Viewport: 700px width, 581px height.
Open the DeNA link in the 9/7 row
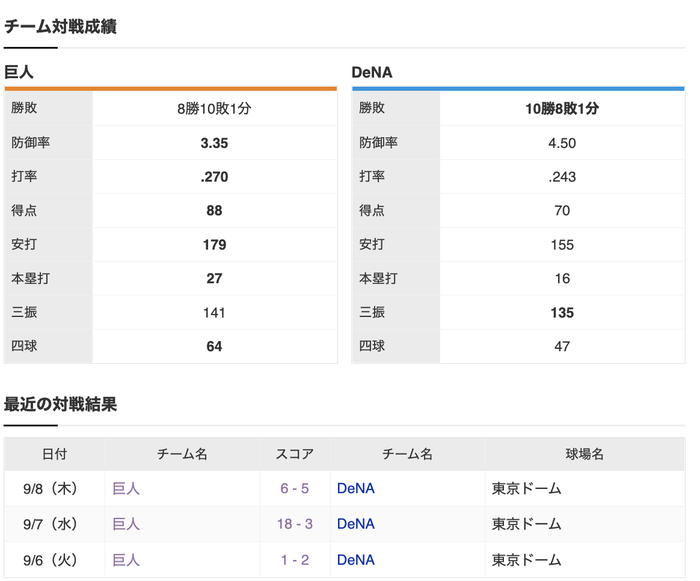pyautogui.click(x=356, y=524)
